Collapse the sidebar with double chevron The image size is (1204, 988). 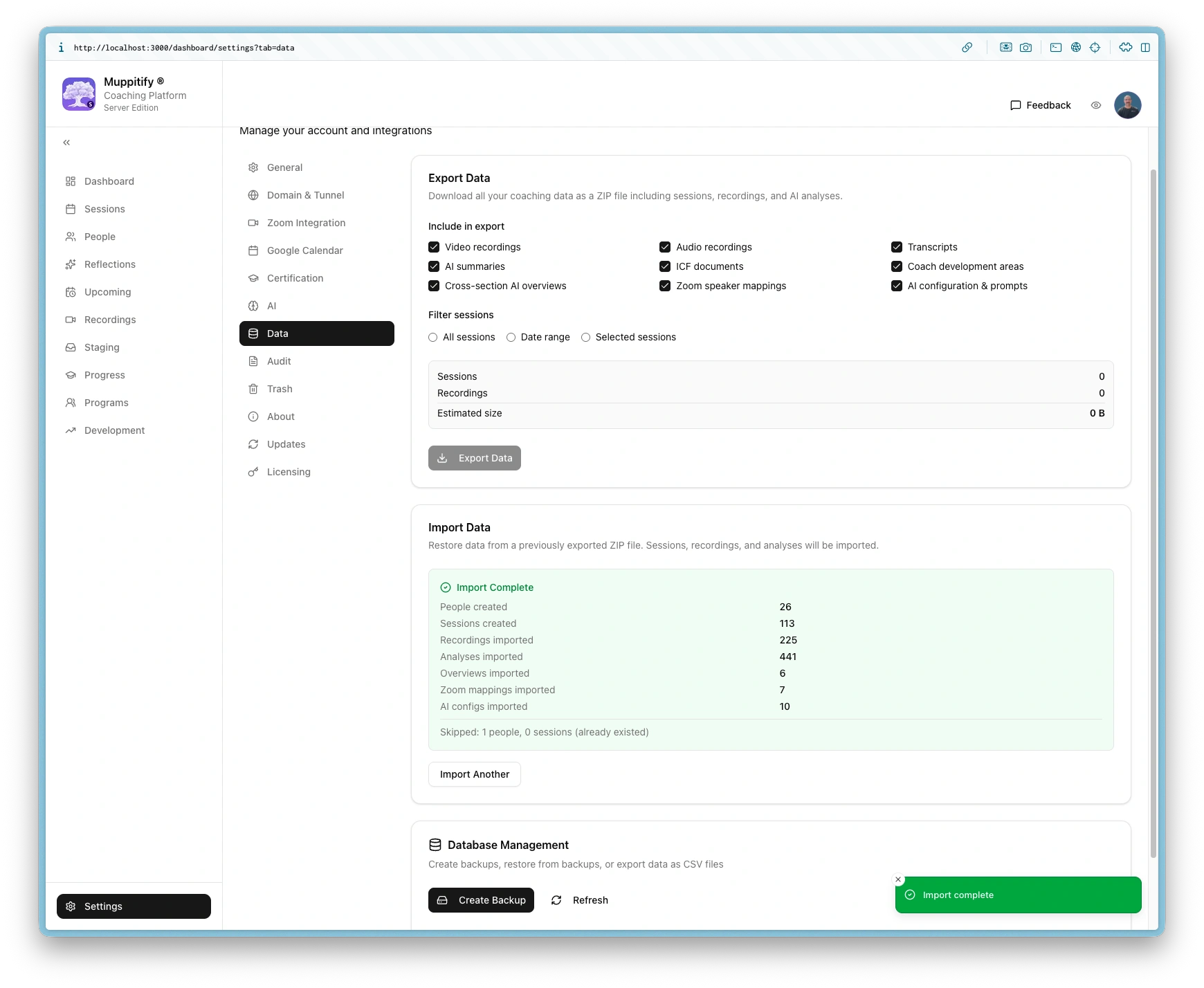66,143
